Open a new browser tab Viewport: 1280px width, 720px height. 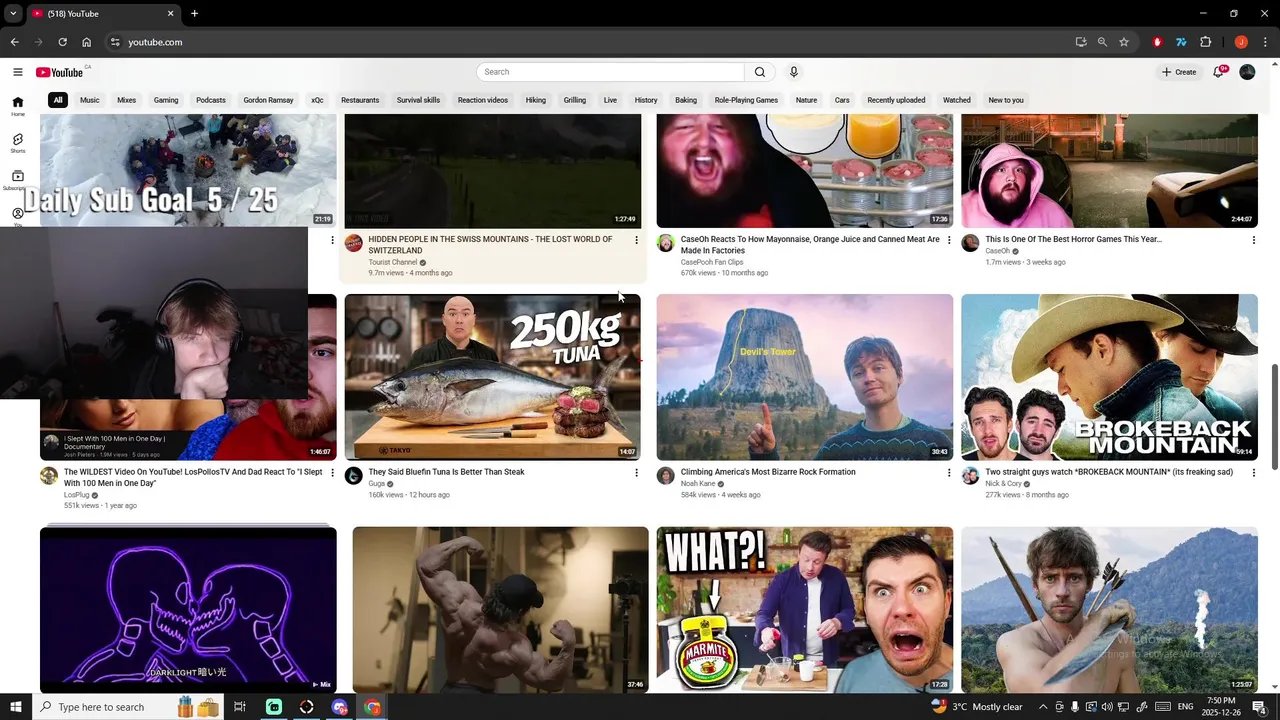tap(194, 13)
